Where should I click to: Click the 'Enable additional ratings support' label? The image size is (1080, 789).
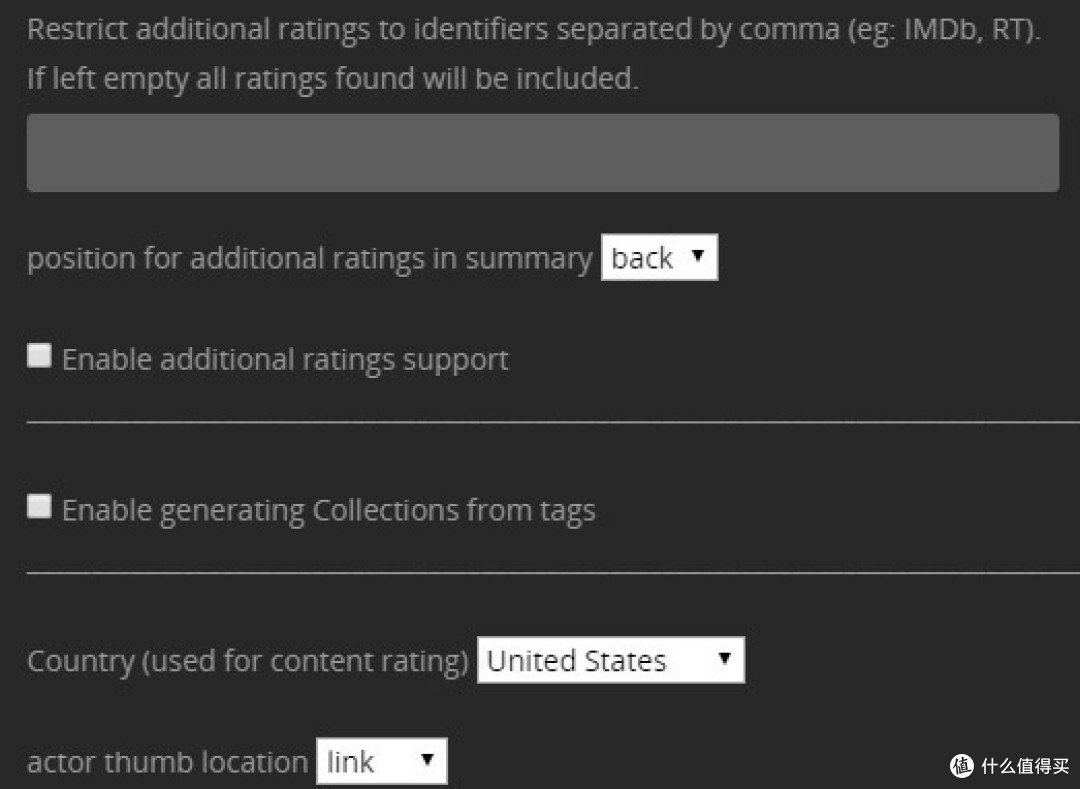[x=285, y=360]
